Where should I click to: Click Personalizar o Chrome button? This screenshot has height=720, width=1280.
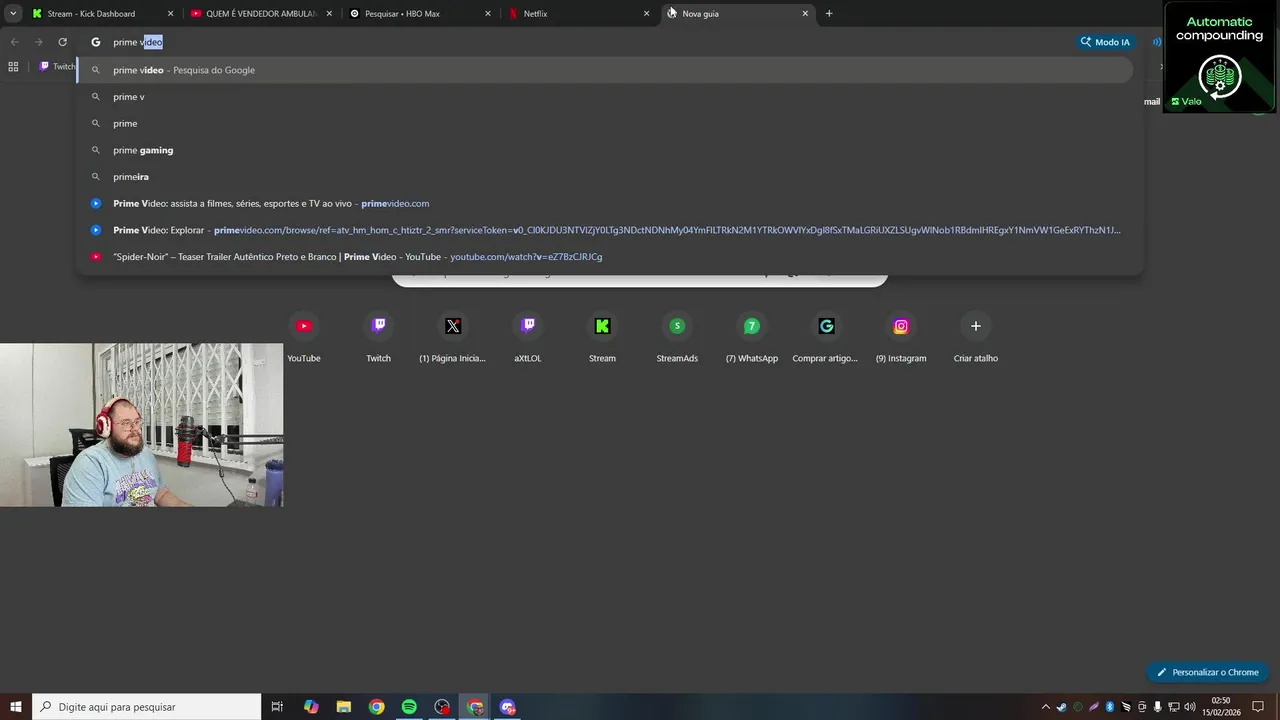(1208, 672)
